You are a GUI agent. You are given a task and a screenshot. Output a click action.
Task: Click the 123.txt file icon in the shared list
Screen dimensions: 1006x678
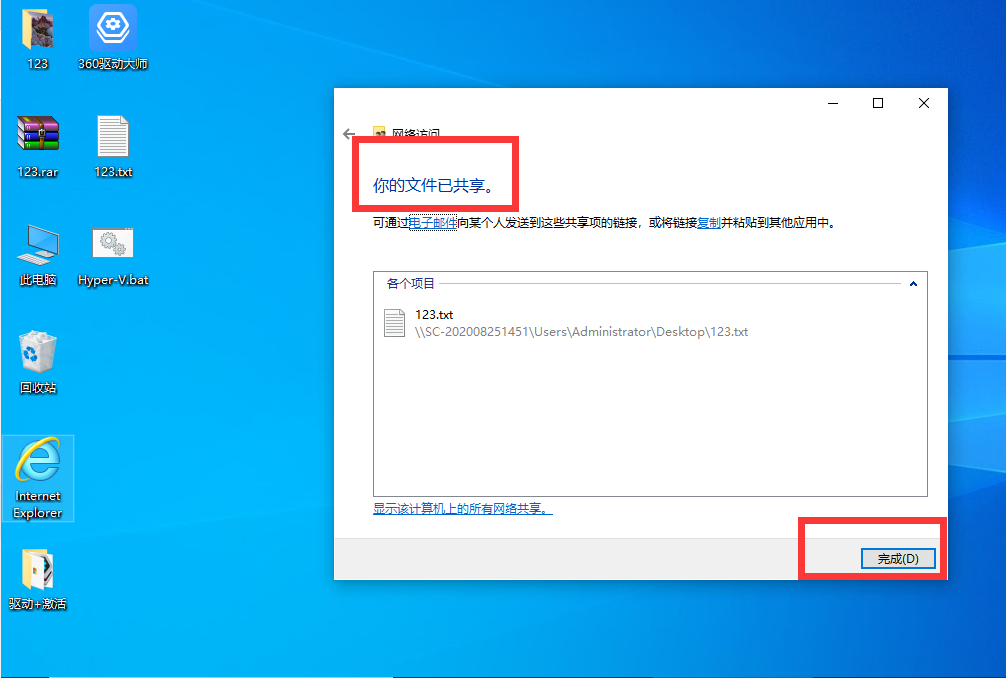pyautogui.click(x=396, y=321)
